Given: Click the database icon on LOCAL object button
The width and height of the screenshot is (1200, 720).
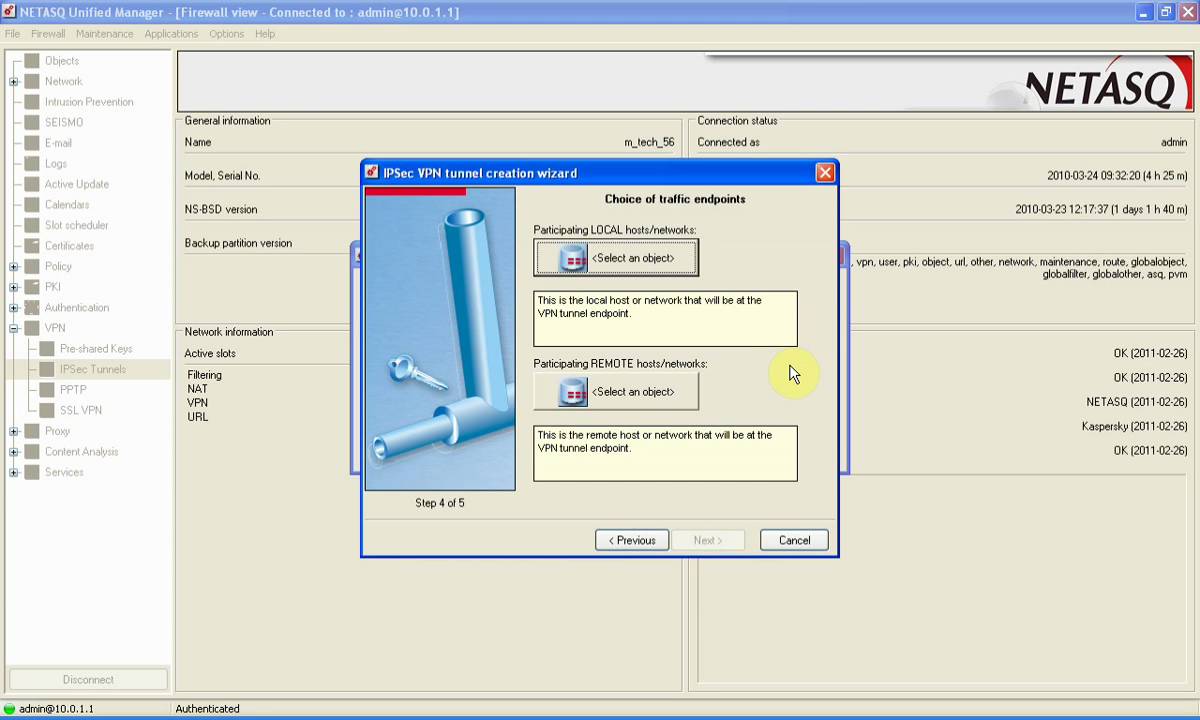Looking at the screenshot, I should [573, 258].
